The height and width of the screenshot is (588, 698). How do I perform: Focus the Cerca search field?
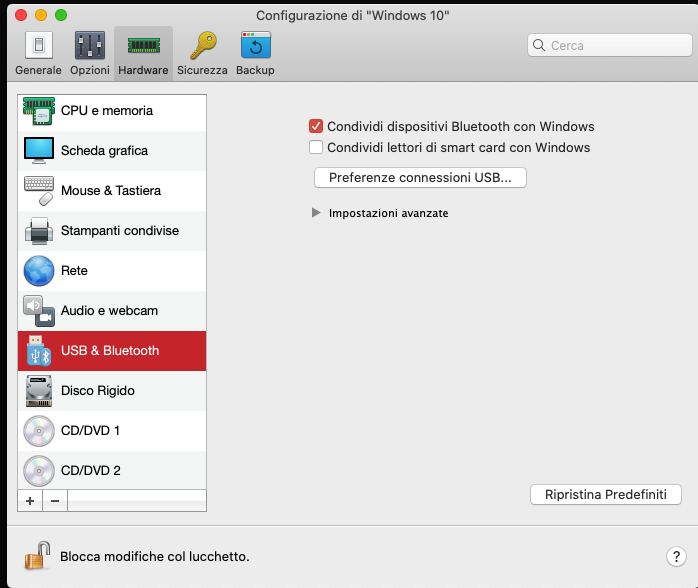(610, 45)
